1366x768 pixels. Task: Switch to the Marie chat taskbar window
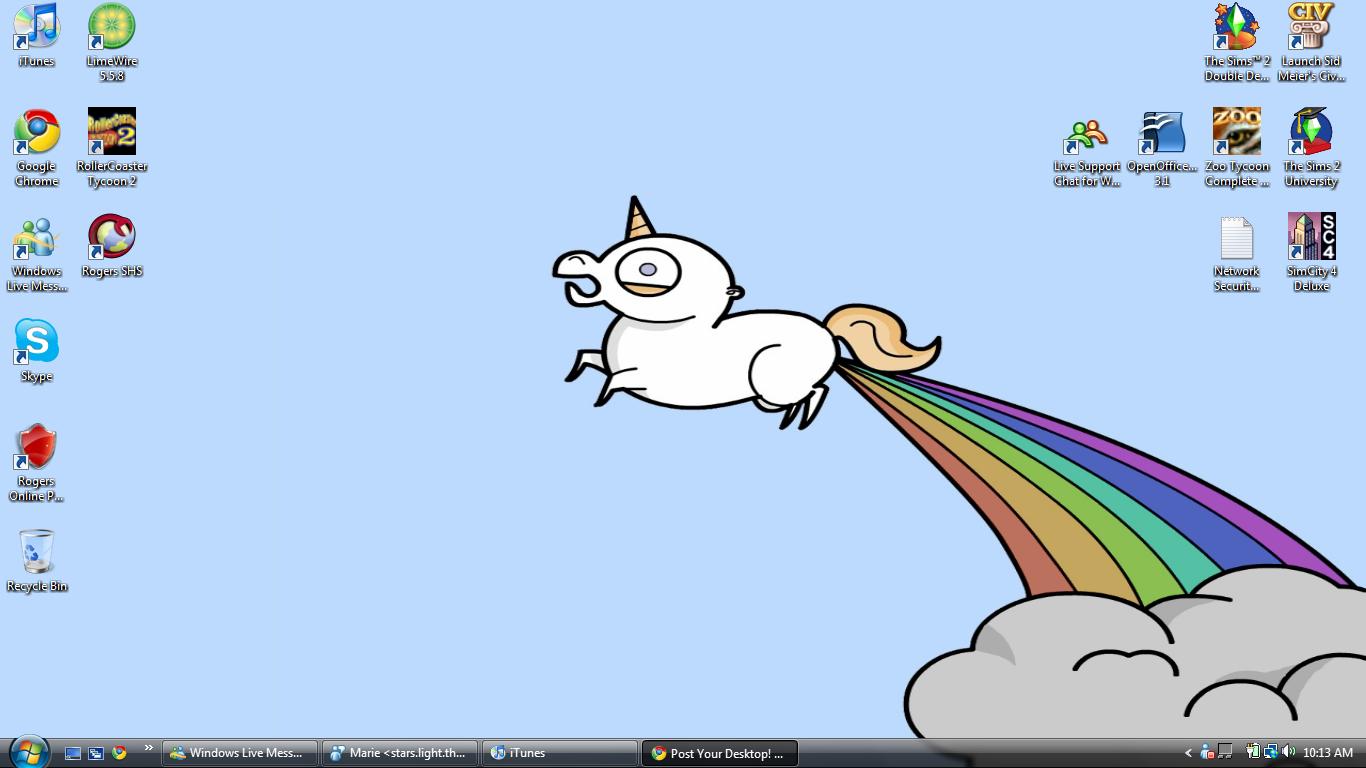[x=400, y=753]
